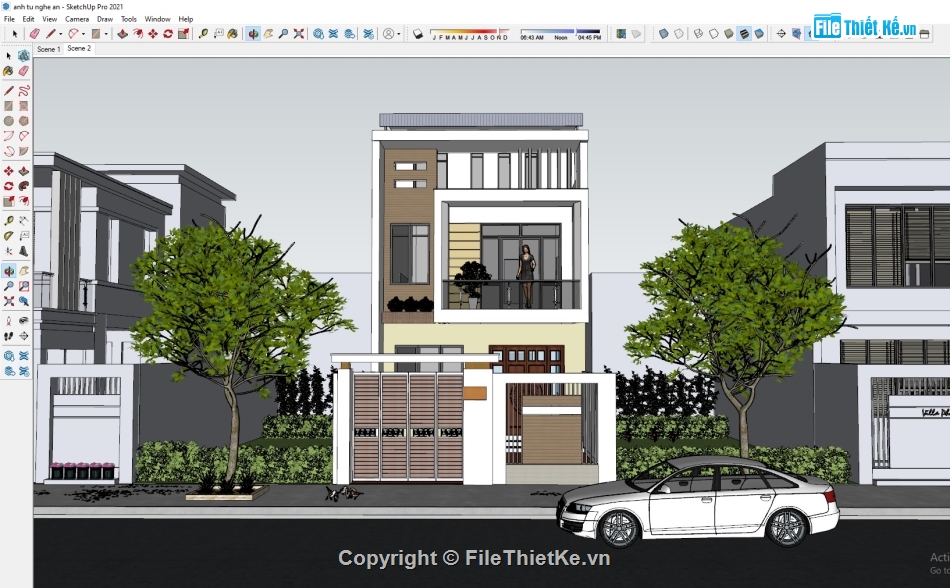Screen dimensions: 950x588
Task: Click Paint Bucket in the left tool set
Action: (x=8, y=71)
